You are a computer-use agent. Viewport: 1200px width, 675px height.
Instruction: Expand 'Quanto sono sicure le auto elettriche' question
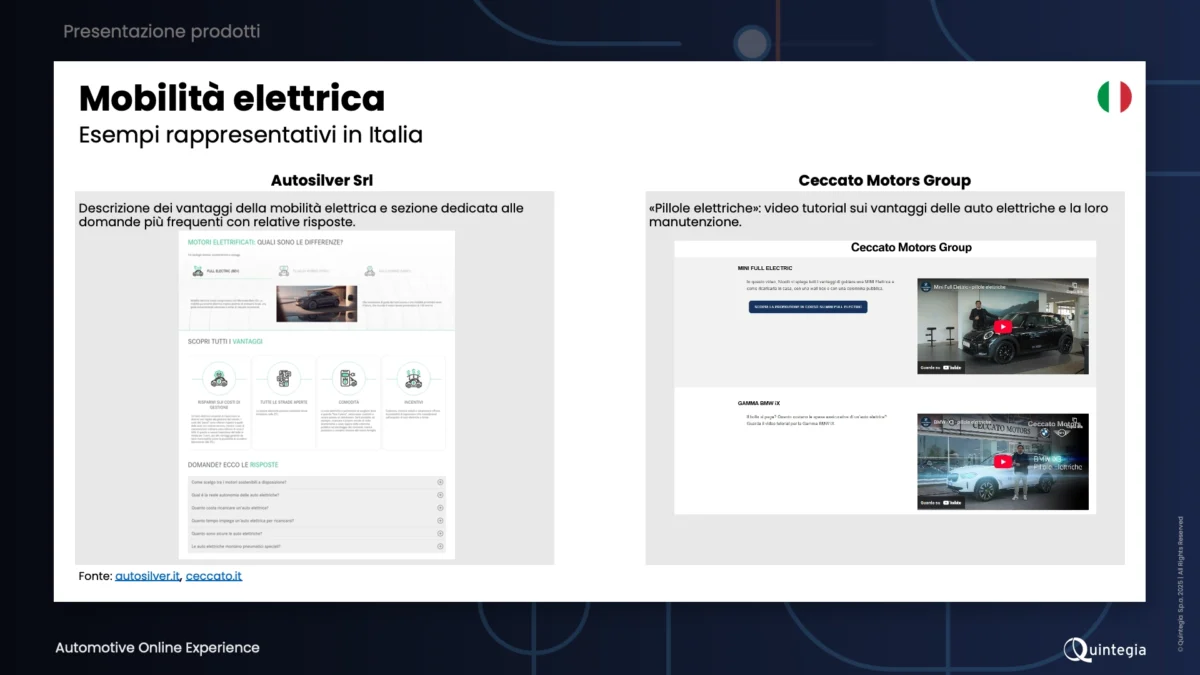point(316,534)
